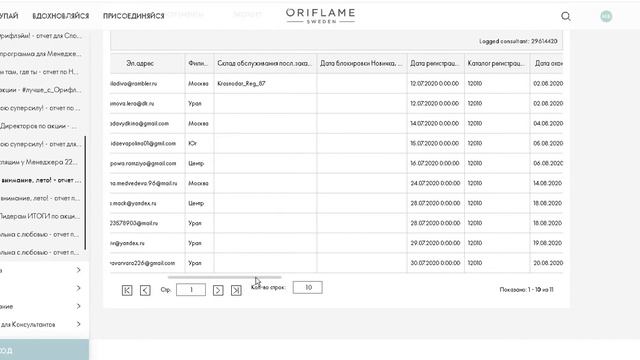Open the 'Лидерам ИТОГИ по акци...' report
Image resolution: width=640 pixels, height=360 pixels.
pos(41,216)
